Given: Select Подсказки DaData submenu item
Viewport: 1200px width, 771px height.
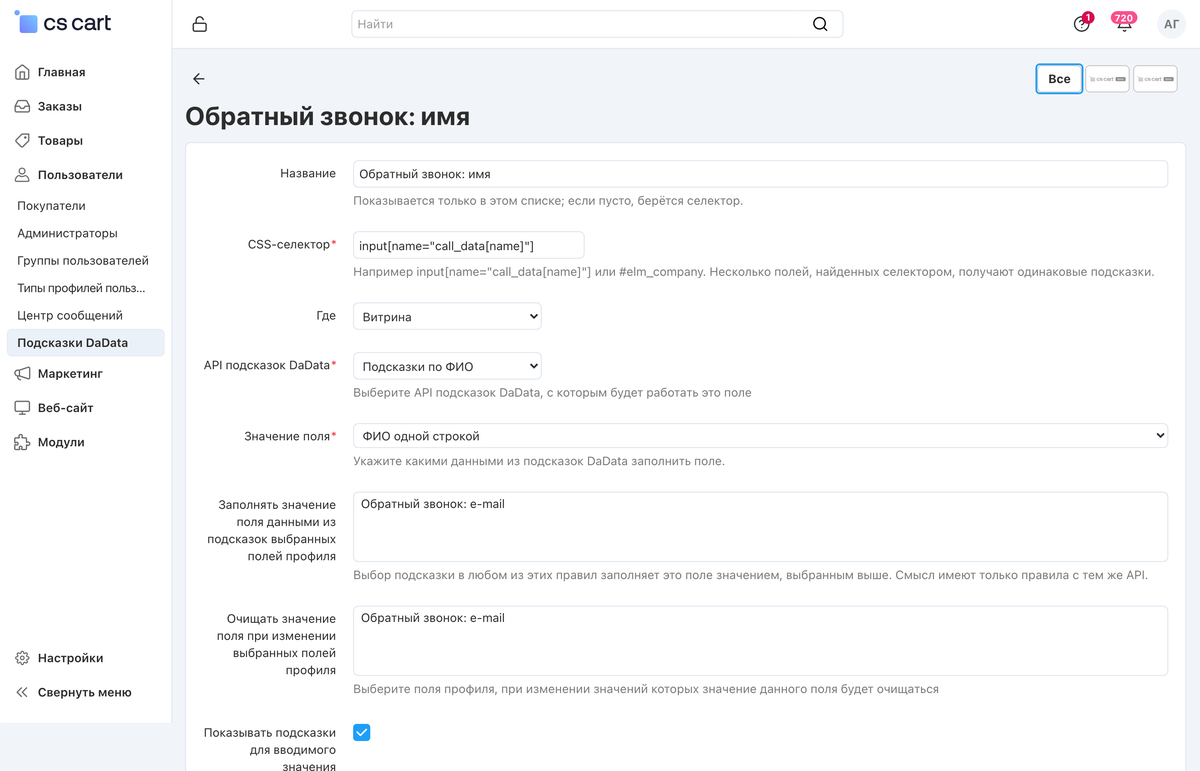Looking at the screenshot, I should coord(85,343).
